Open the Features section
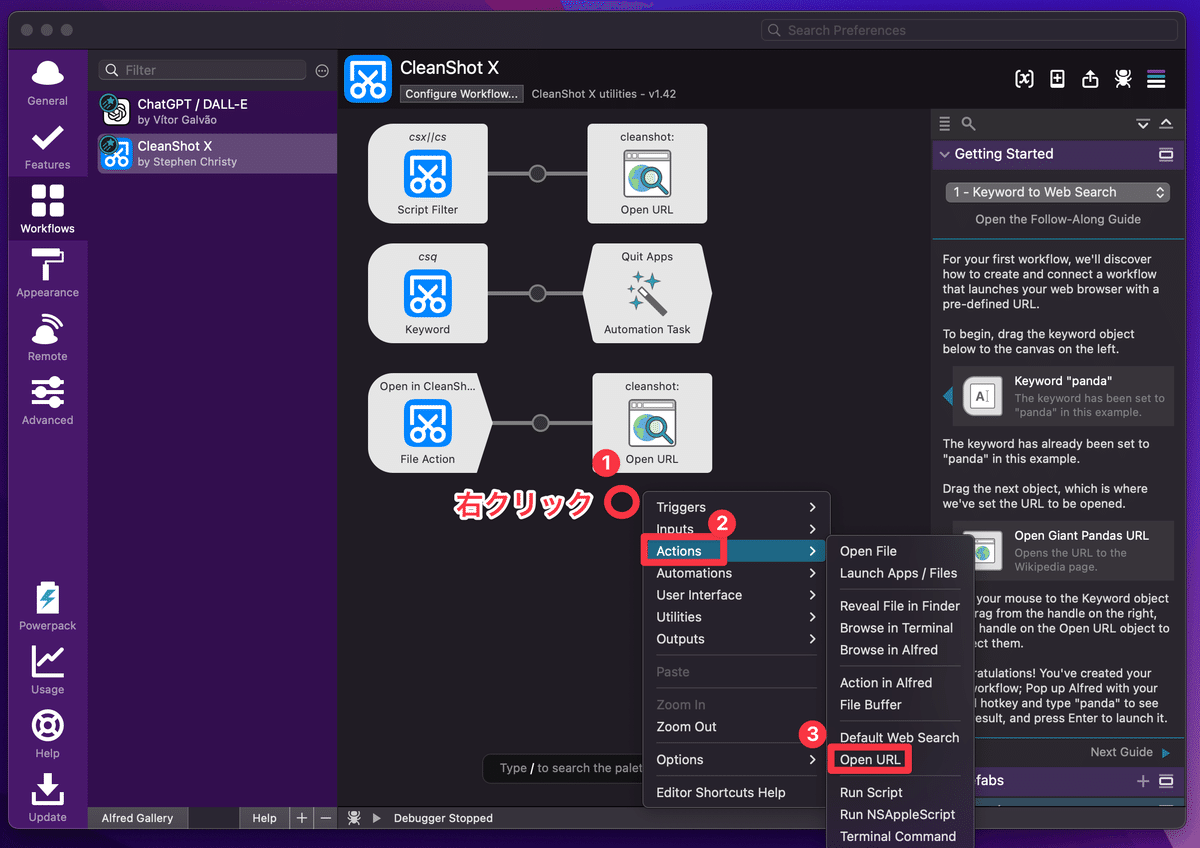Screen dimensions: 1200x848 pyautogui.click(x=47, y=147)
